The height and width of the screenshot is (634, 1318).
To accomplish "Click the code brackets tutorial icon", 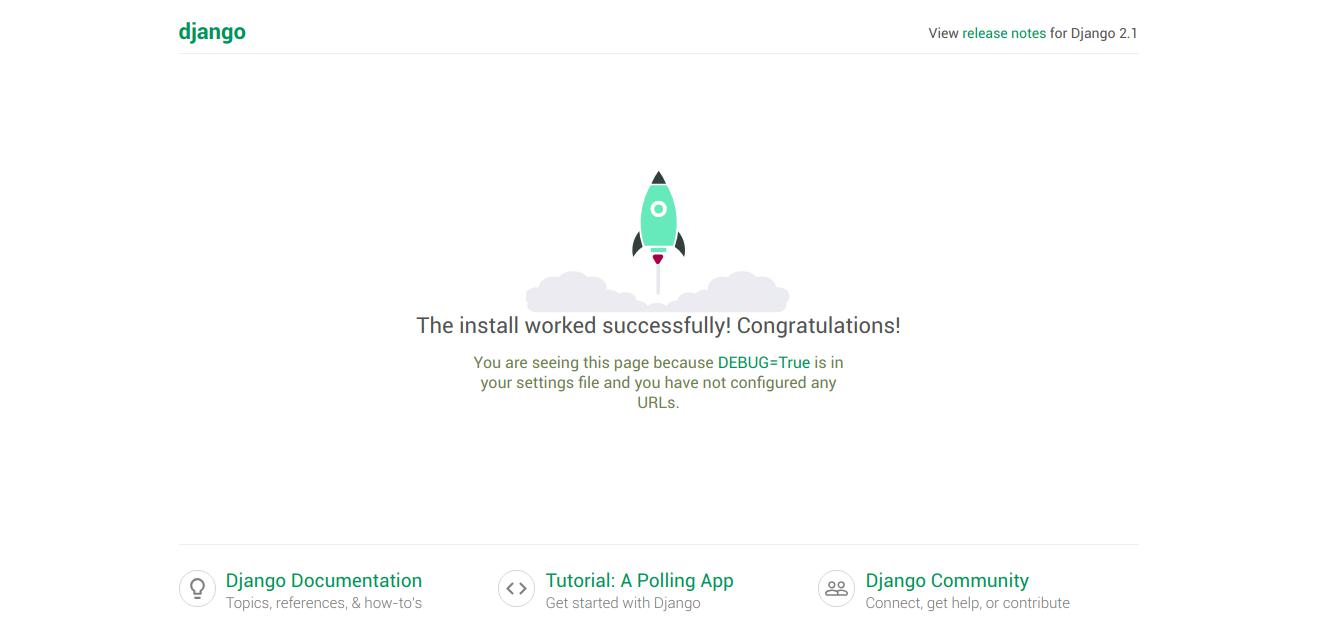I will coord(516,589).
